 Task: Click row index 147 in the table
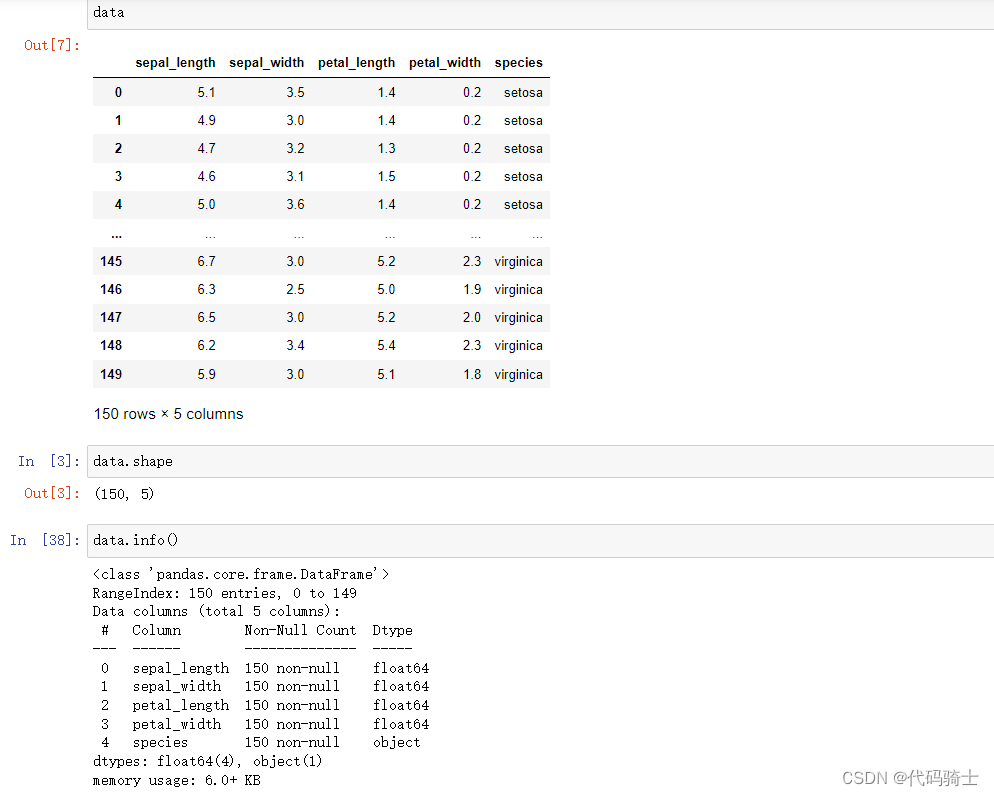(x=111, y=318)
